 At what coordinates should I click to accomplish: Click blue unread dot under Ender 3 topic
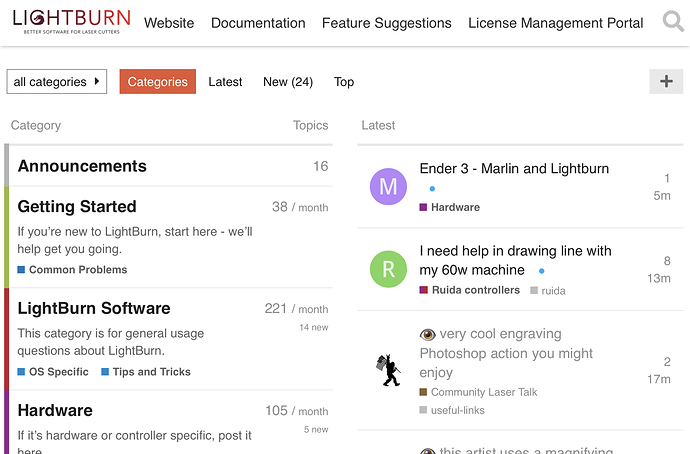[432, 189]
